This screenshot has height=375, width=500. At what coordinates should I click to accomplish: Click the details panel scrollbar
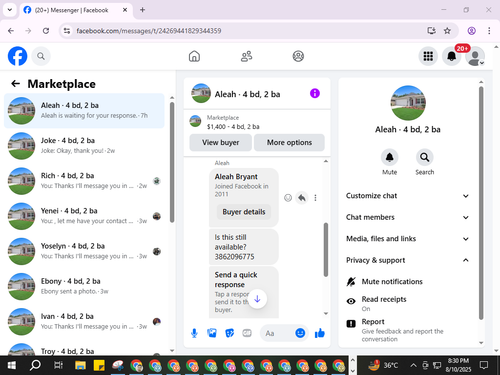(x=481, y=203)
